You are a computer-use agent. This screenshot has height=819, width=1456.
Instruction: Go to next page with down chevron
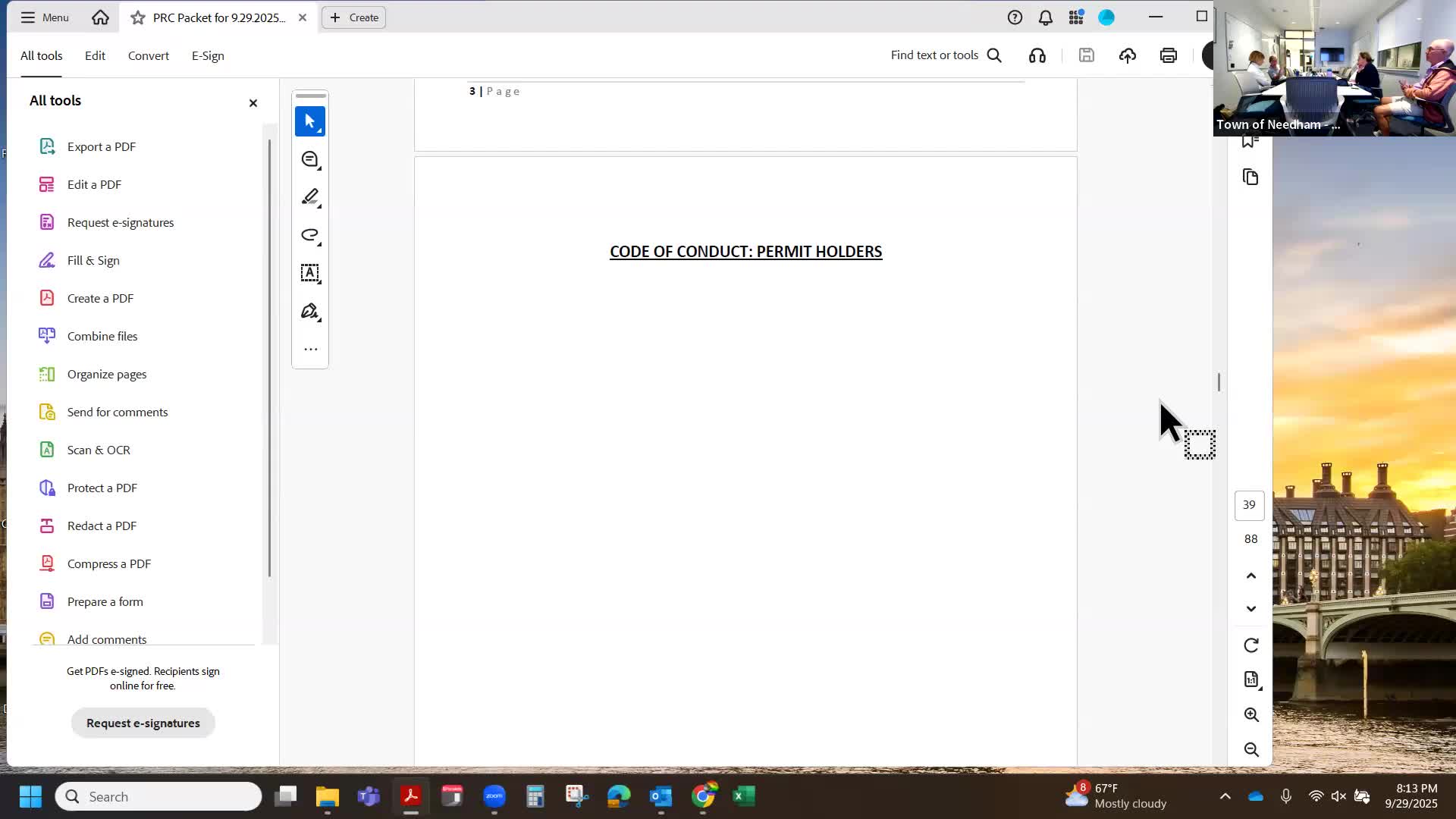pos(1251,609)
